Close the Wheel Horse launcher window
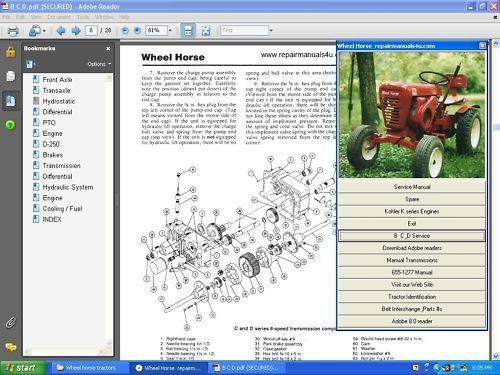Screen dimensions: 500x375 coord(482,46)
